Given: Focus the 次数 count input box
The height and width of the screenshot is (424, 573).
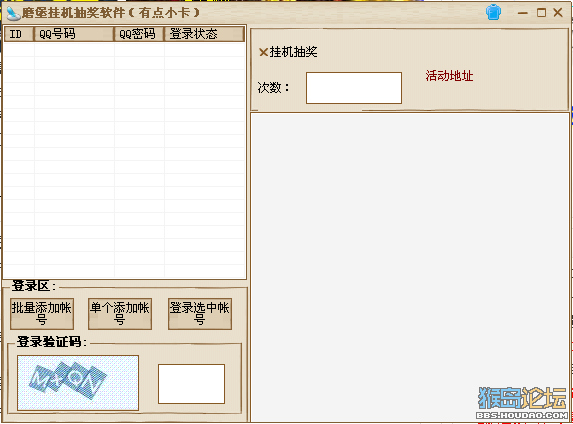Looking at the screenshot, I should tap(354, 88).
